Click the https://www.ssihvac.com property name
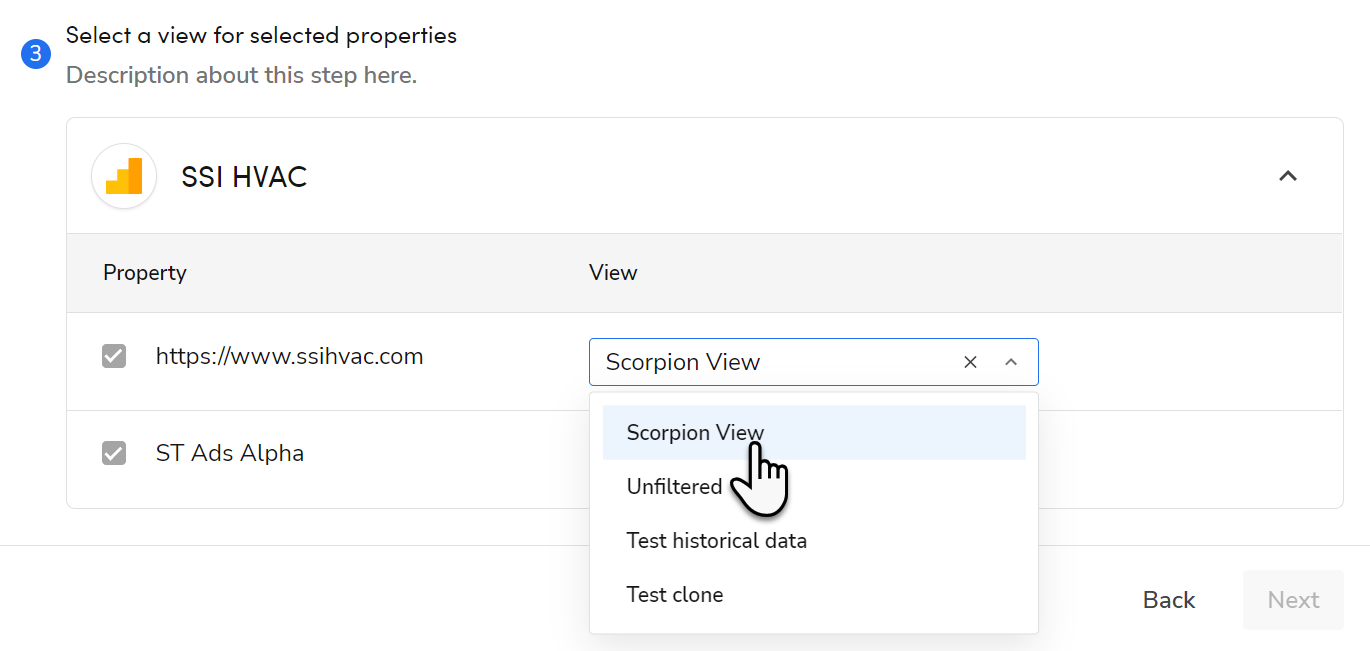 click(x=289, y=356)
